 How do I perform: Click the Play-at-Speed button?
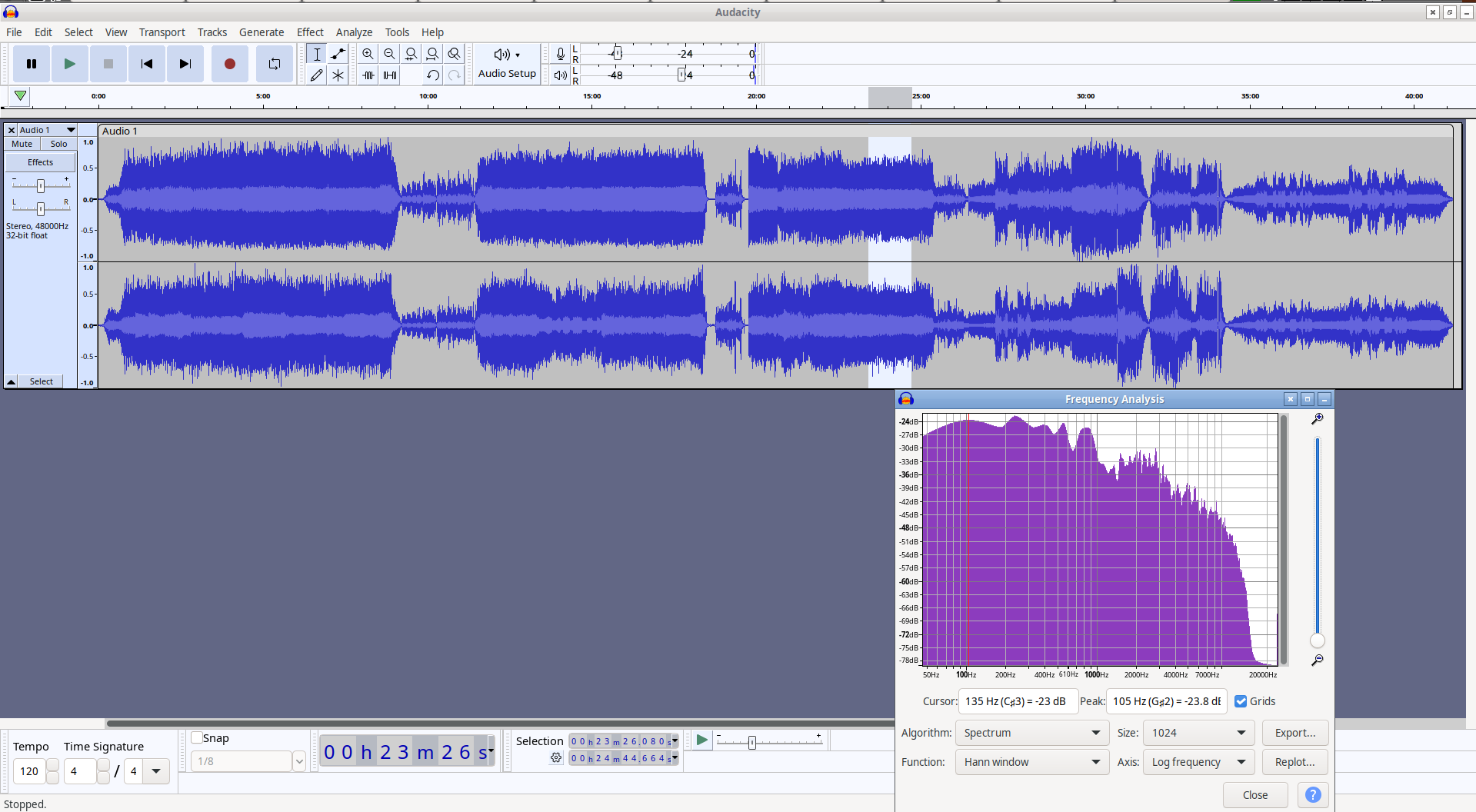click(701, 740)
